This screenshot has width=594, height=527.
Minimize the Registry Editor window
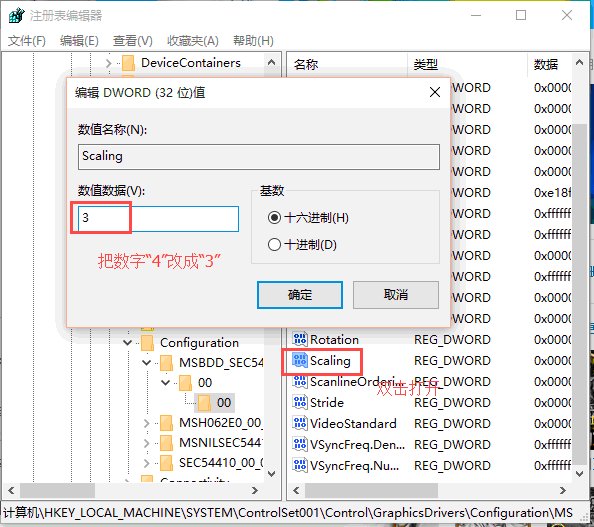pyautogui.click(x=476, y=15)
